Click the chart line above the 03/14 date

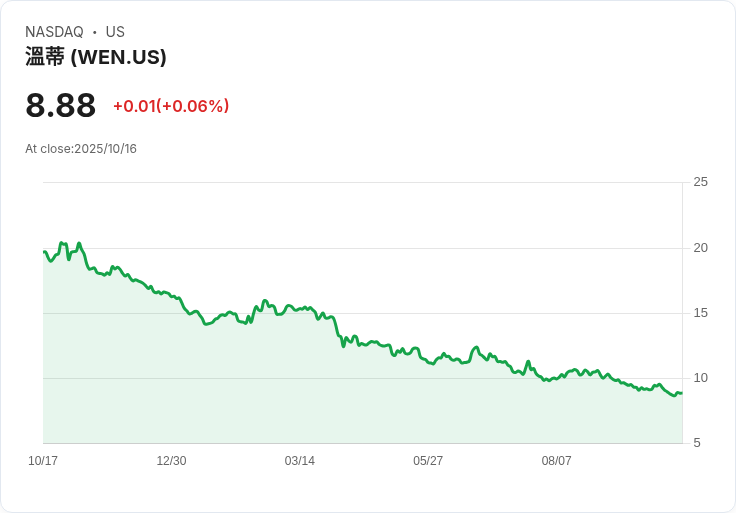pos(300,308)
